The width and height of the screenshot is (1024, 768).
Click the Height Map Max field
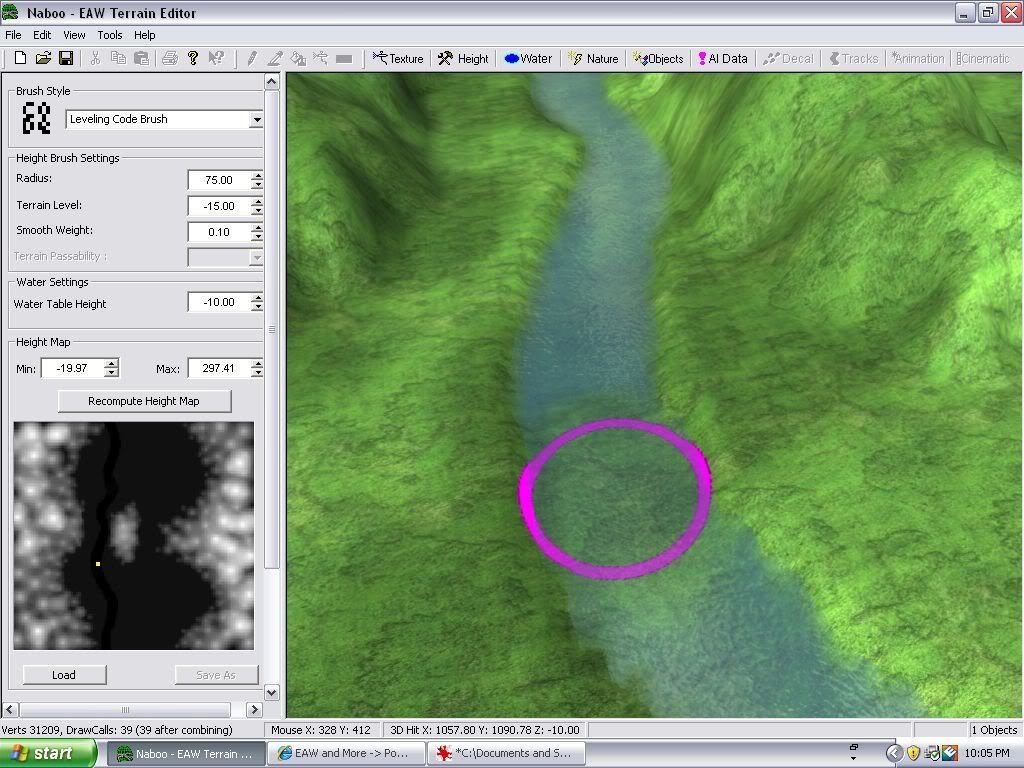tap(219, 368)
